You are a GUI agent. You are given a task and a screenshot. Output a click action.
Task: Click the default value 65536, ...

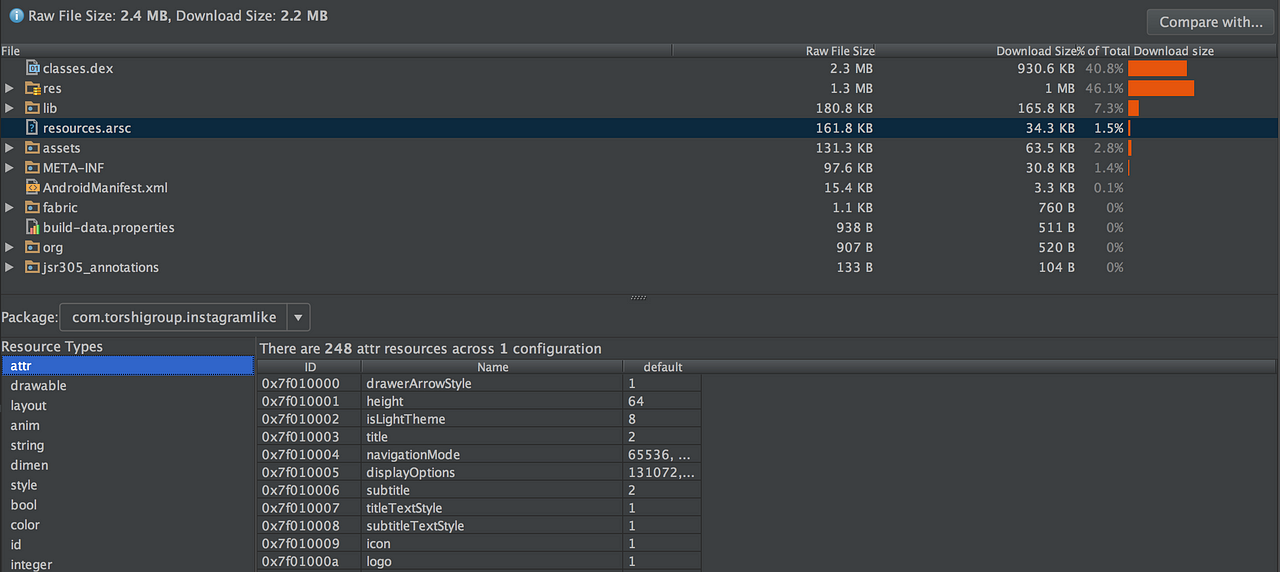point(658,455)
